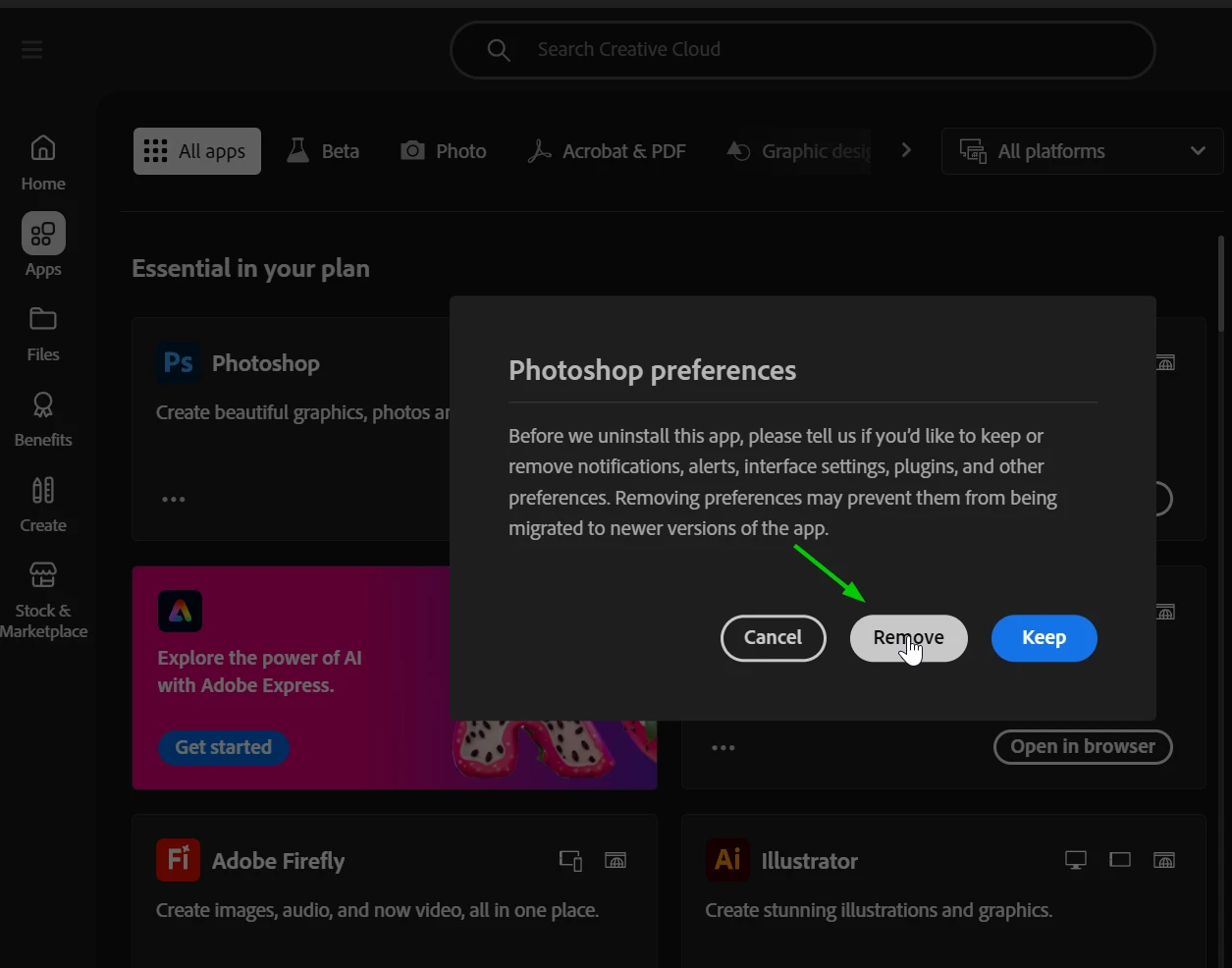Click the Adobe Express promo artwork
The width and height of the screenshot is (1232, 968).
pyautogui.click(x=555, y=754)
